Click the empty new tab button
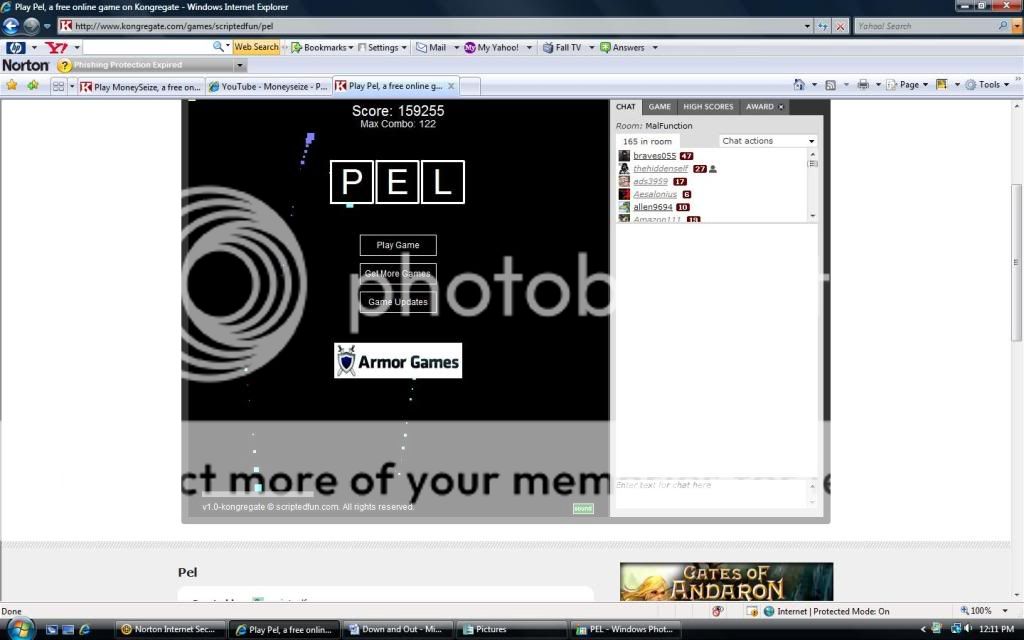Viewport: 1024px width, 640px height. coord(470,87)
